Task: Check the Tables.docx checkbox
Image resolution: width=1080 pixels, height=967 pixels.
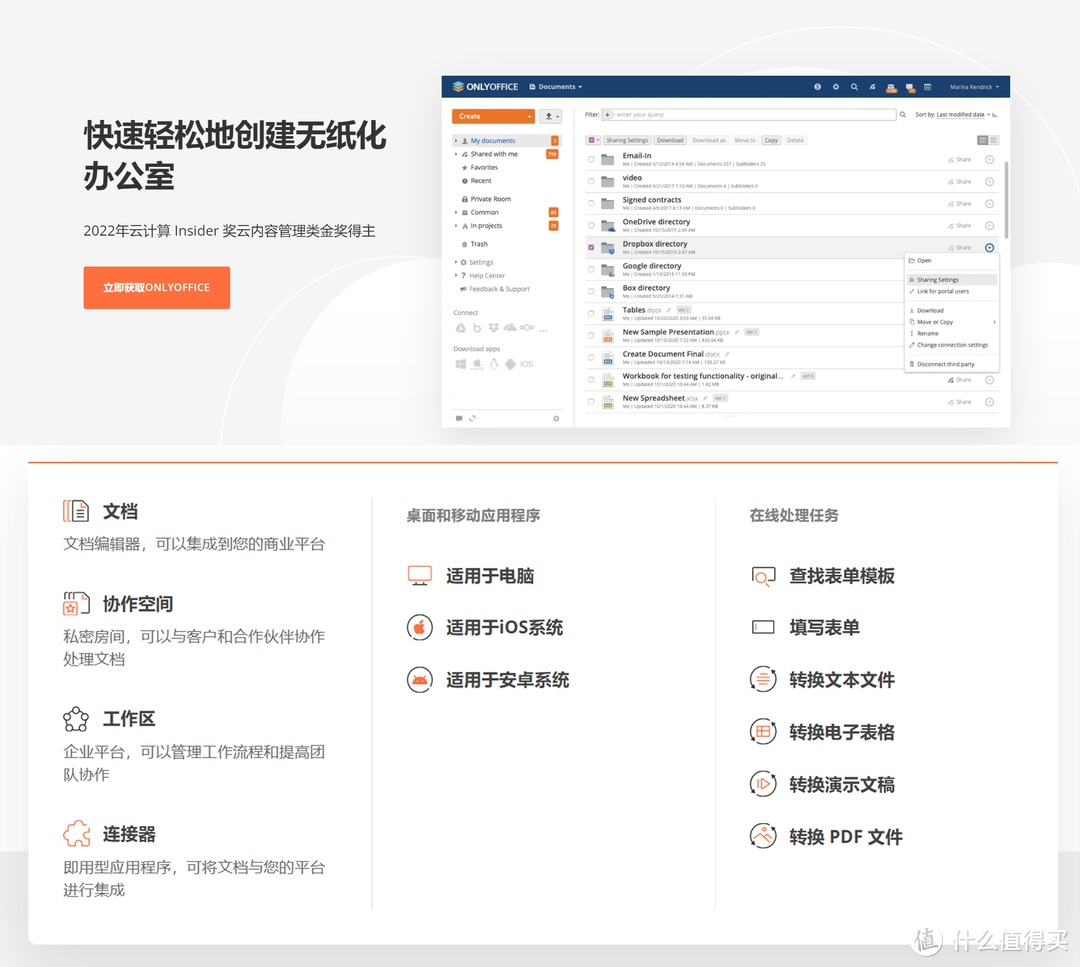Action: tap(591, 313)
